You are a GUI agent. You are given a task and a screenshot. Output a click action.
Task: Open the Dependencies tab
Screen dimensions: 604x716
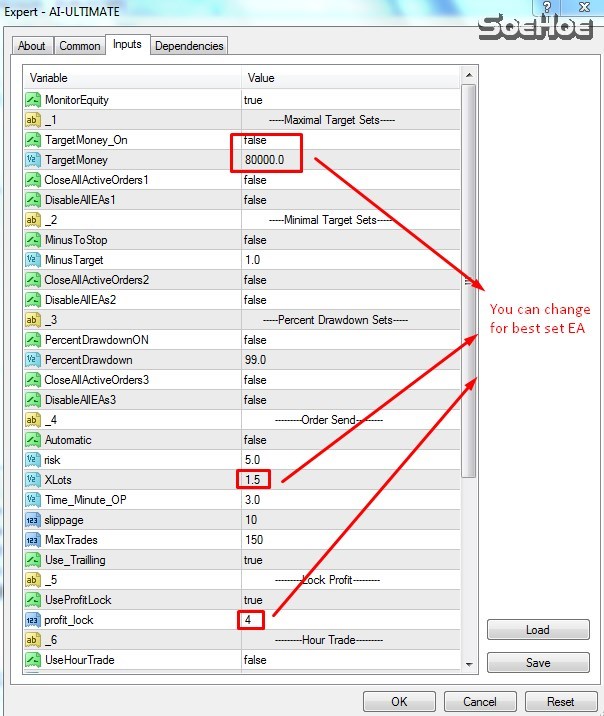click(190, 46)
